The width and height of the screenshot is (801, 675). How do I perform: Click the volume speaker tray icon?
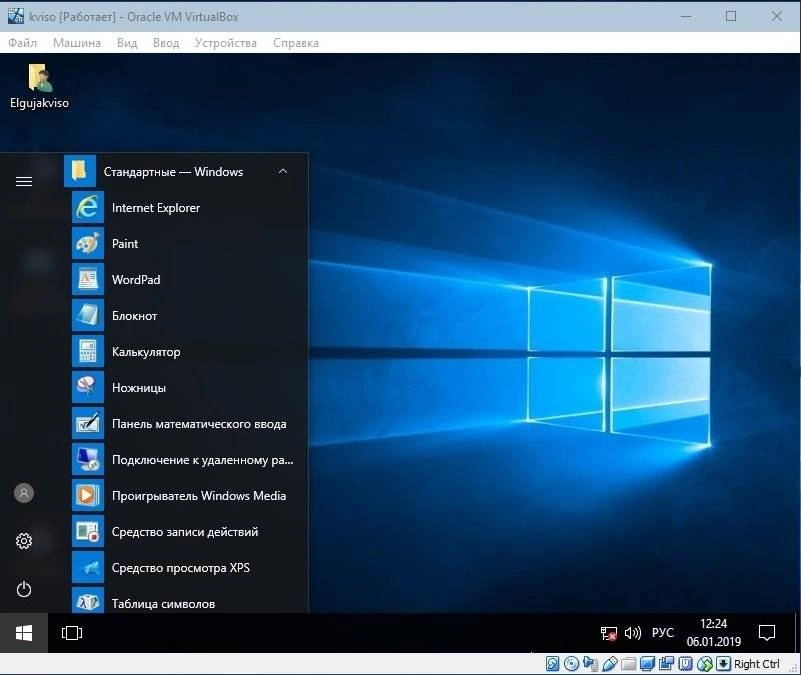click(x=632, y=633)
